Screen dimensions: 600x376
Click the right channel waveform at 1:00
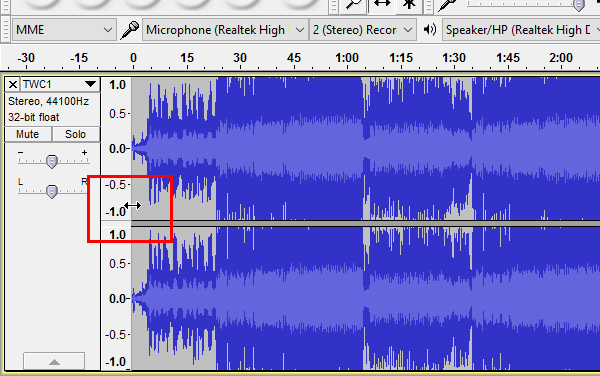[347, 298]
